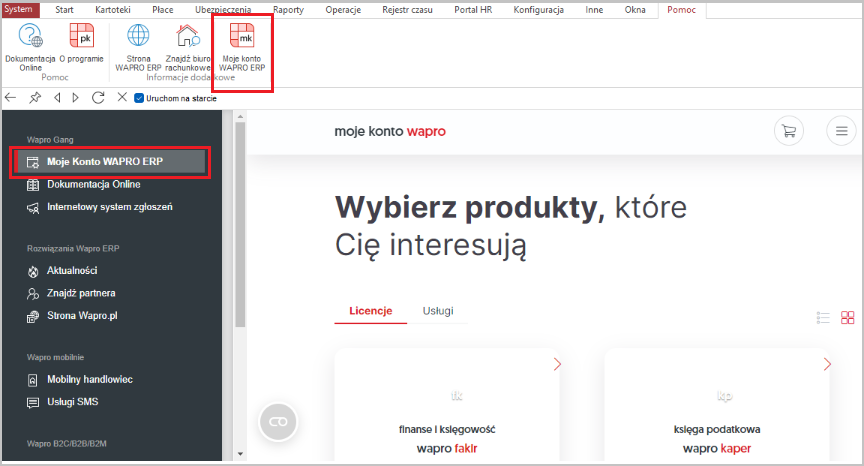Open wapro kaper card arrow
The image size is (864, 466).
coord(827,364)
